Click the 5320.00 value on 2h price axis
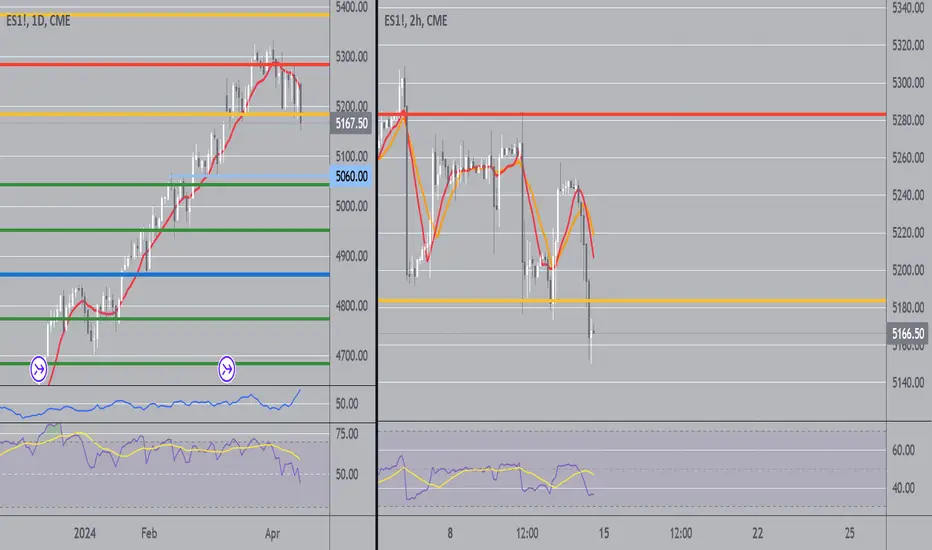The width and height of the screenshot is (932, 550). pos(908,45)
